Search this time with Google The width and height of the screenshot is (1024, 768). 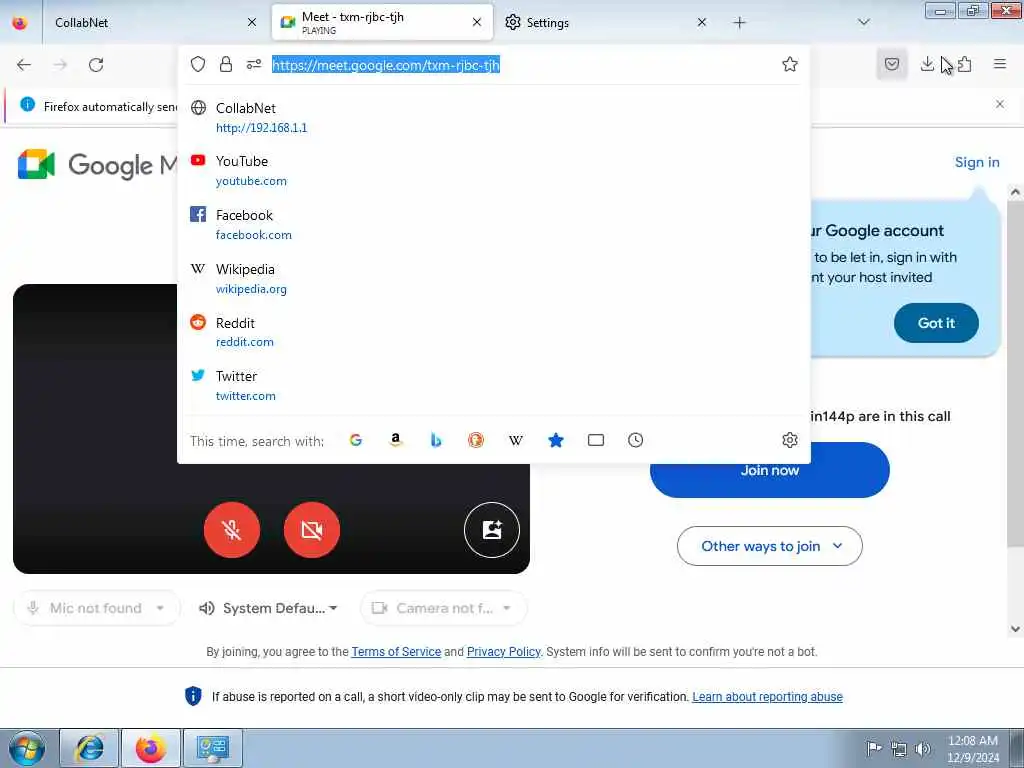click(356, 440)
